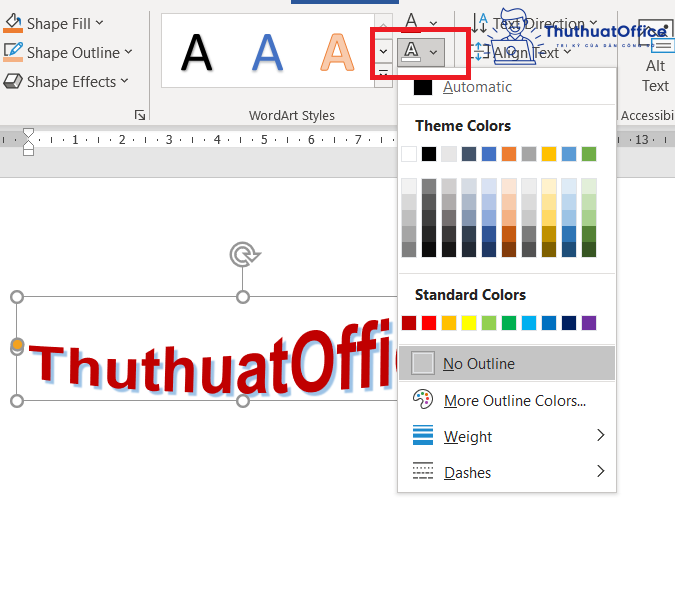This screenshot has height=595, width=675.
Task: Pick the yellow standard color
Action: pos(469,323)
